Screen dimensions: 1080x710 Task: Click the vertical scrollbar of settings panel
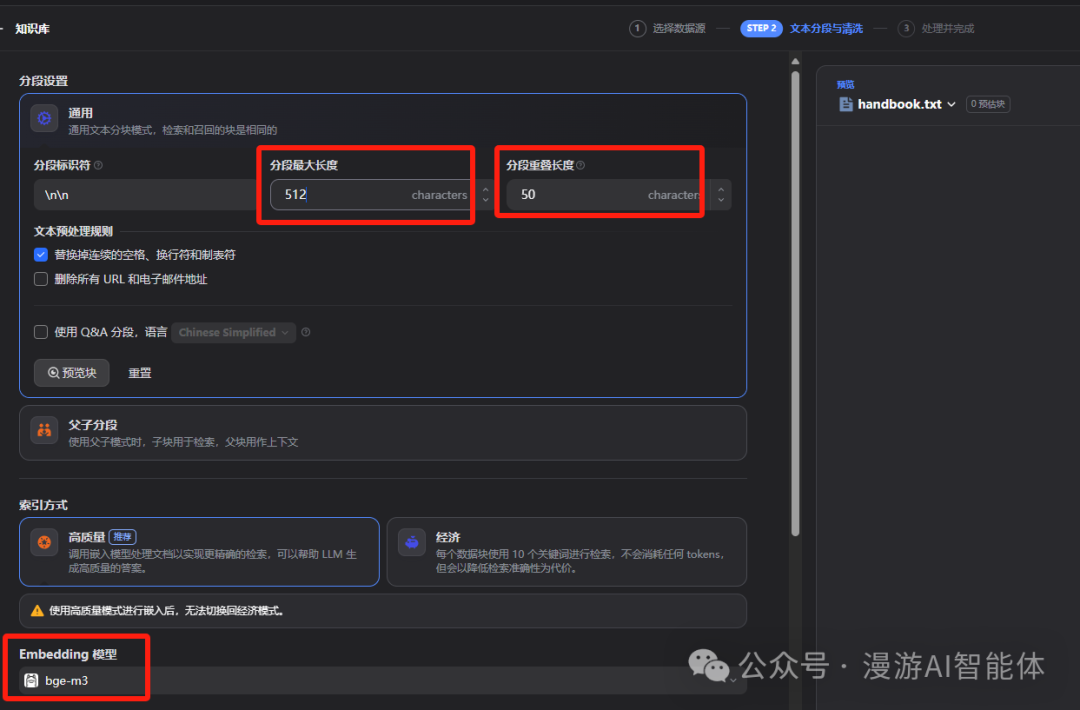point(795,300)
